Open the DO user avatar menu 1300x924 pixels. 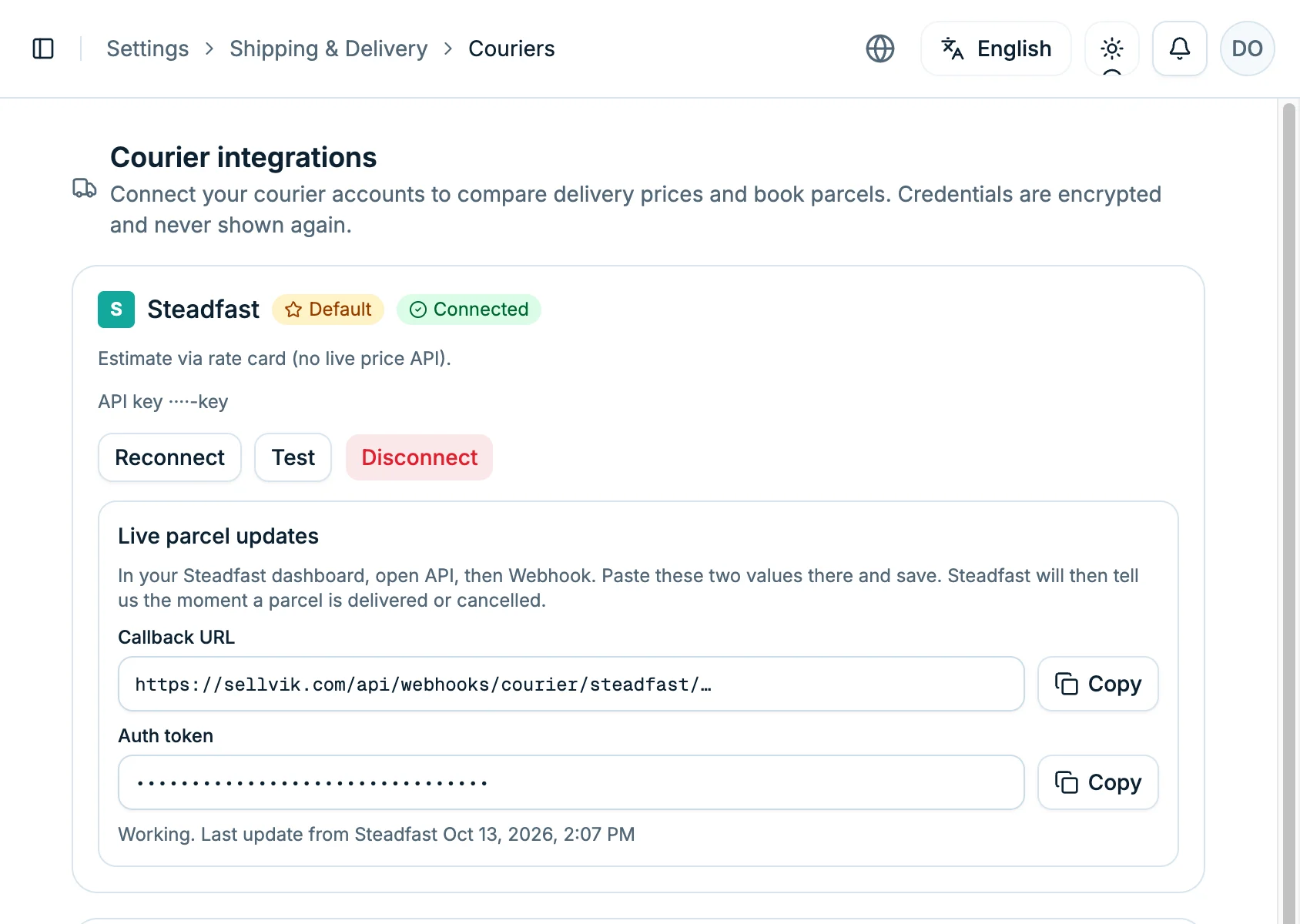[x=1248, y=49]
